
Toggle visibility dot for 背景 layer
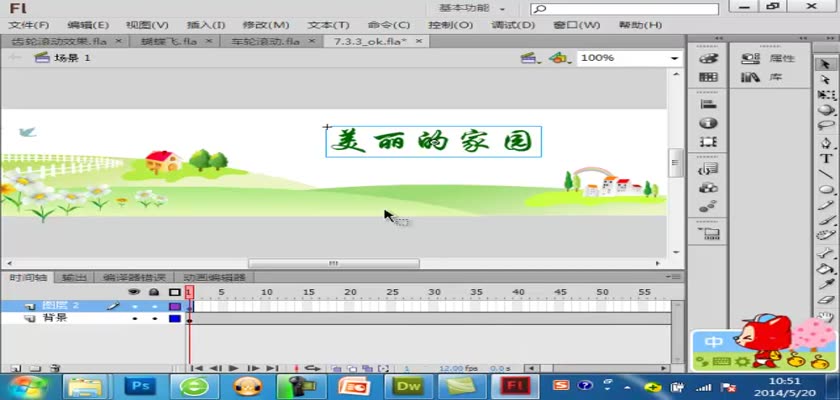click(x=134, y=318)
